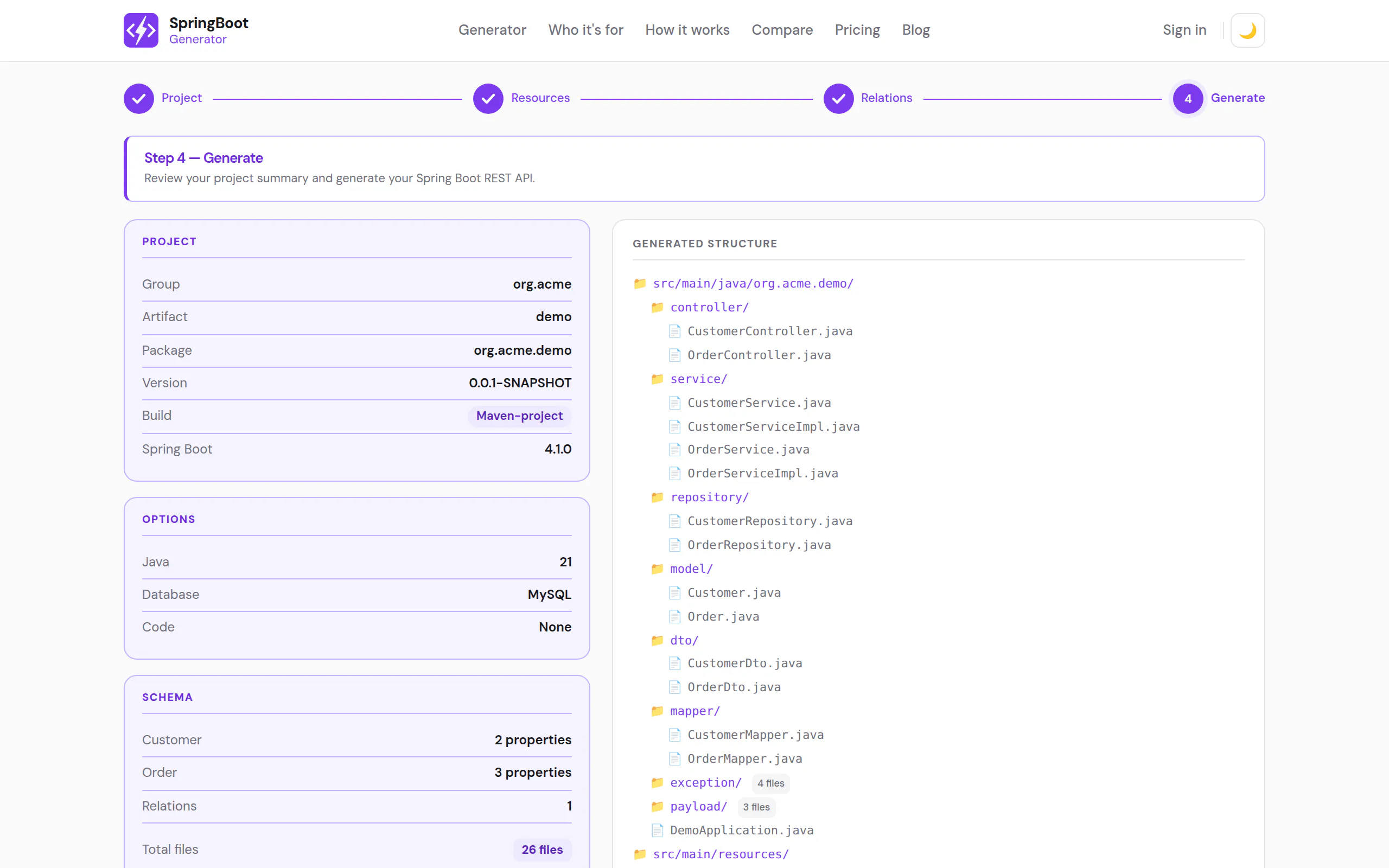
Task: Click the CustomerController.java file icon
Action: (674, 331)
